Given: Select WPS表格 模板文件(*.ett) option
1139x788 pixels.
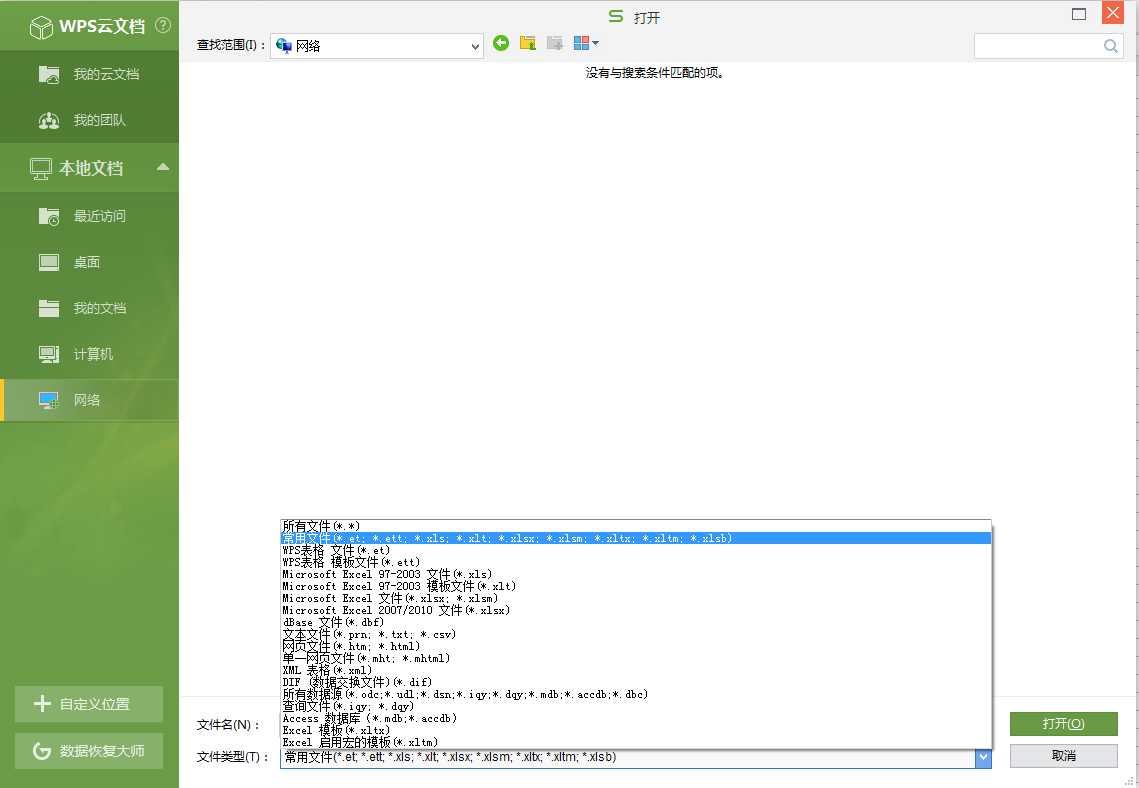Looking at the screenshot, I should tap(636, 562).
